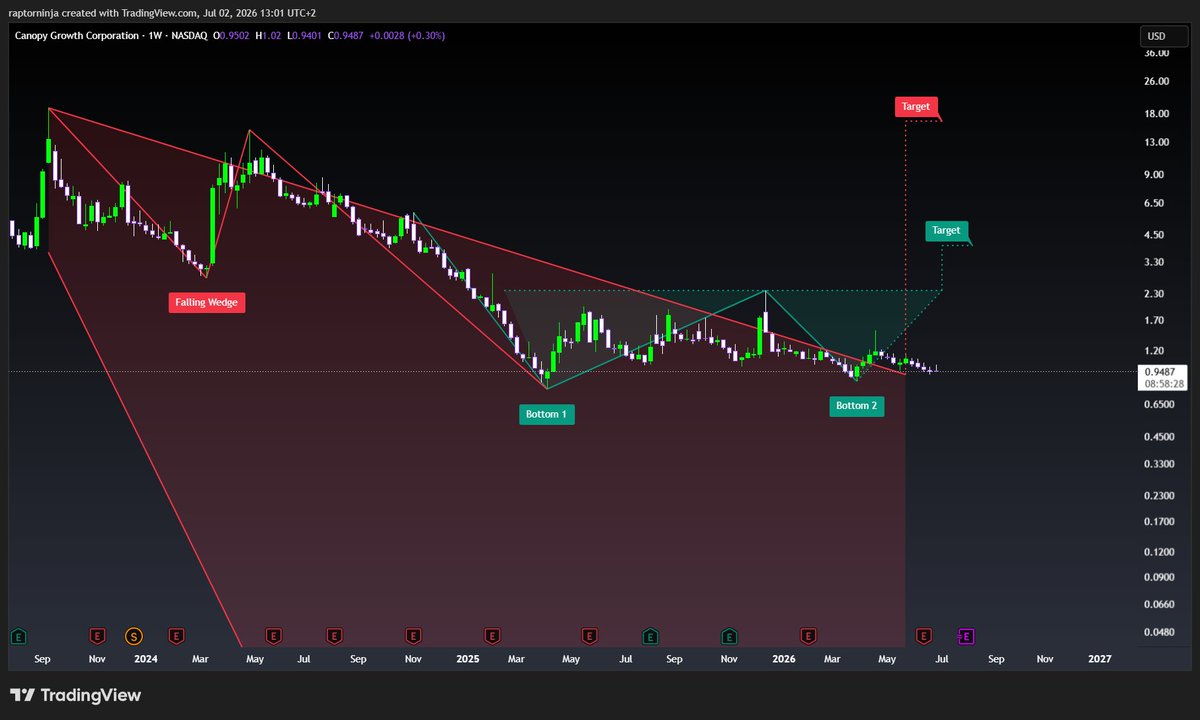The image size is (1200, 720).
Task: Click the green earnings marker at Nov 2025
Action: [x=730, y=635]
